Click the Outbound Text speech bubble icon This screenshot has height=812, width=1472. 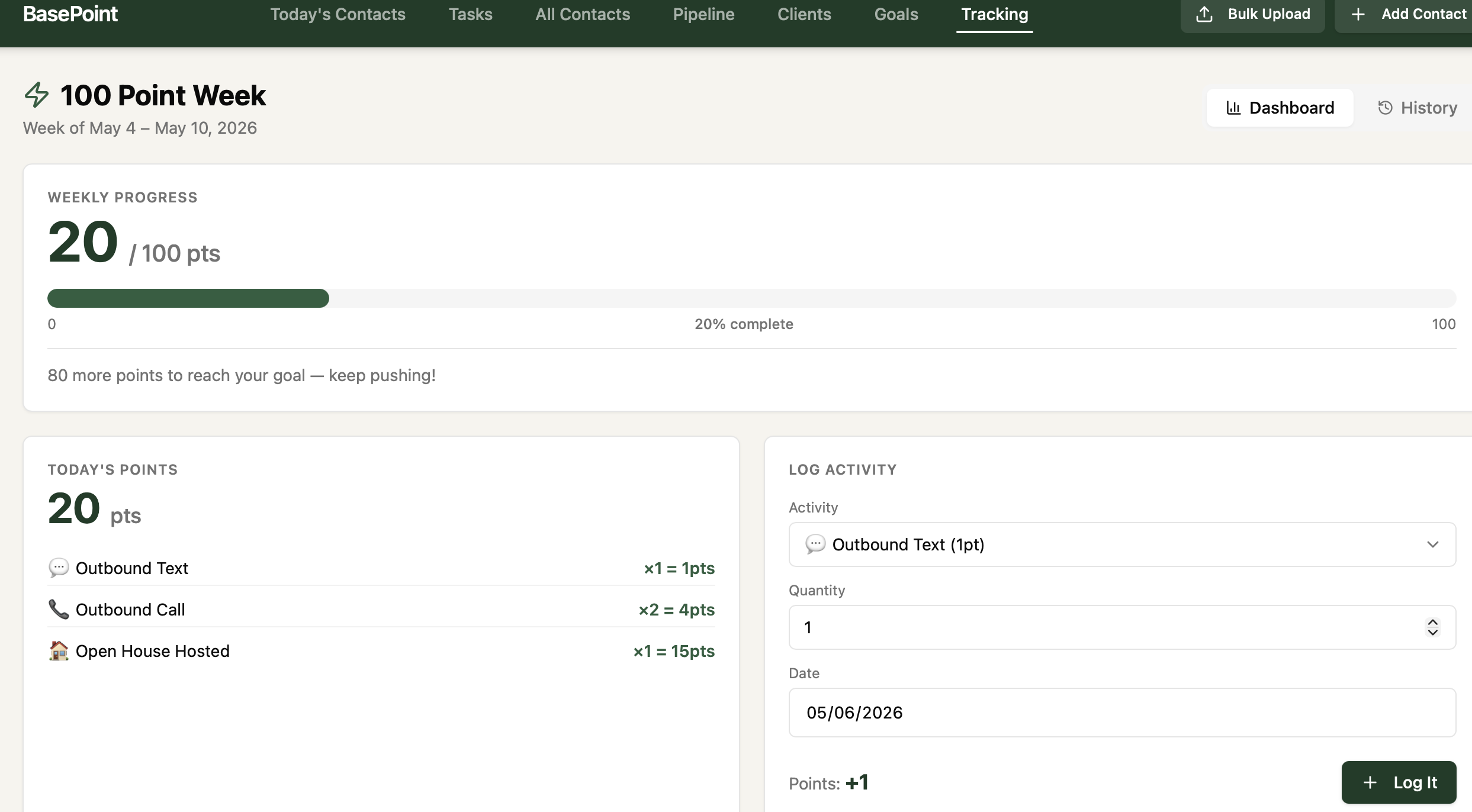click(x=59, y=568)
